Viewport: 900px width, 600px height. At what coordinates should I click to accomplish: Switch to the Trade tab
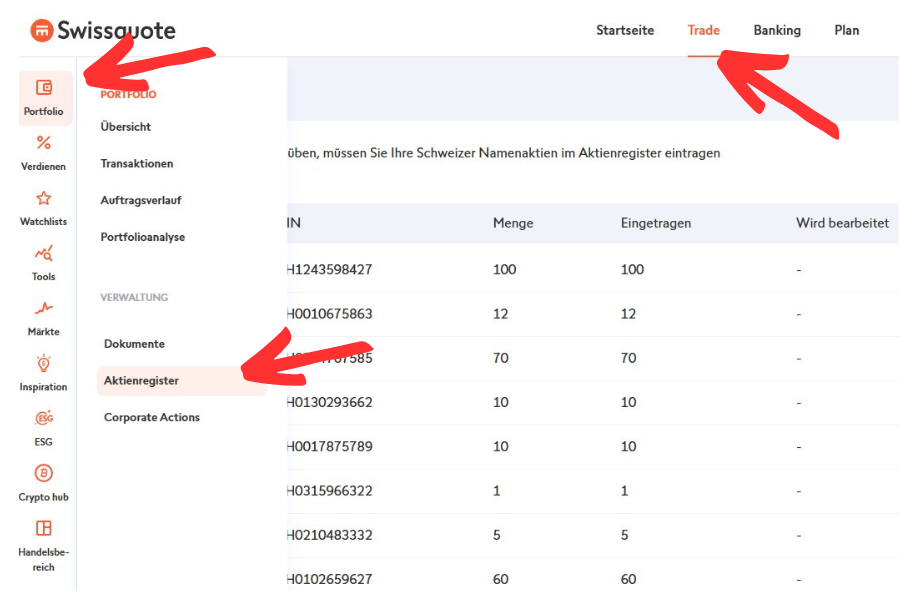click(703, 30)
